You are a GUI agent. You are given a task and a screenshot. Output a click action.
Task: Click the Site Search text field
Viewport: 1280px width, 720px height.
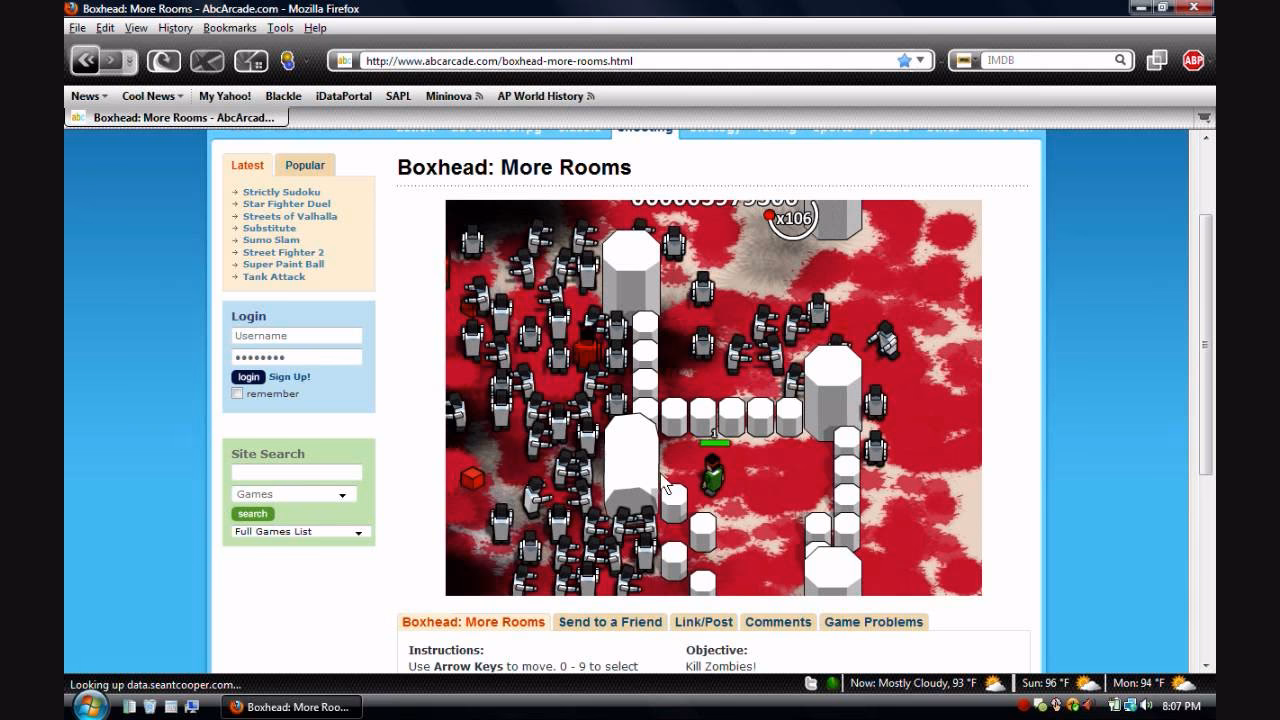click(x=297, y=473)
